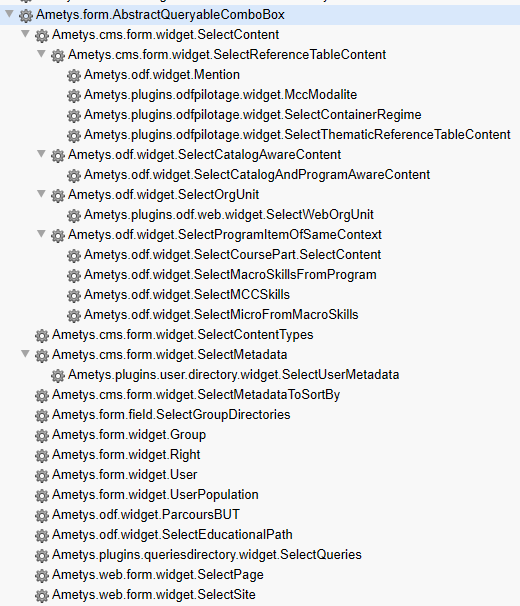Select Ametys.web.form.widget.SelectPage entry
This screenshot has height=606, width=520.
point(158,575)
